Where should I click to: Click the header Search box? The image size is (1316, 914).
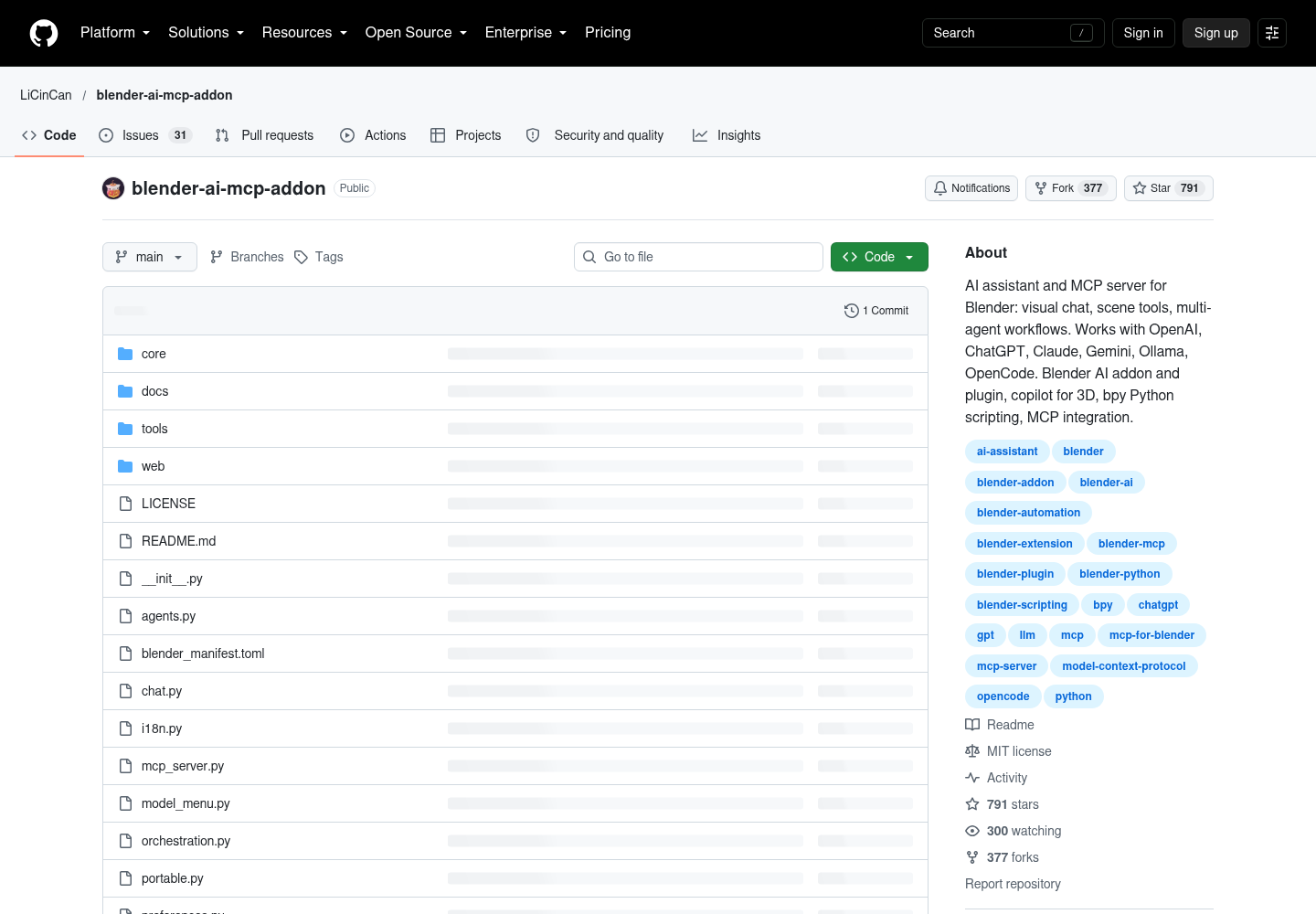(x=1014, y=33)
